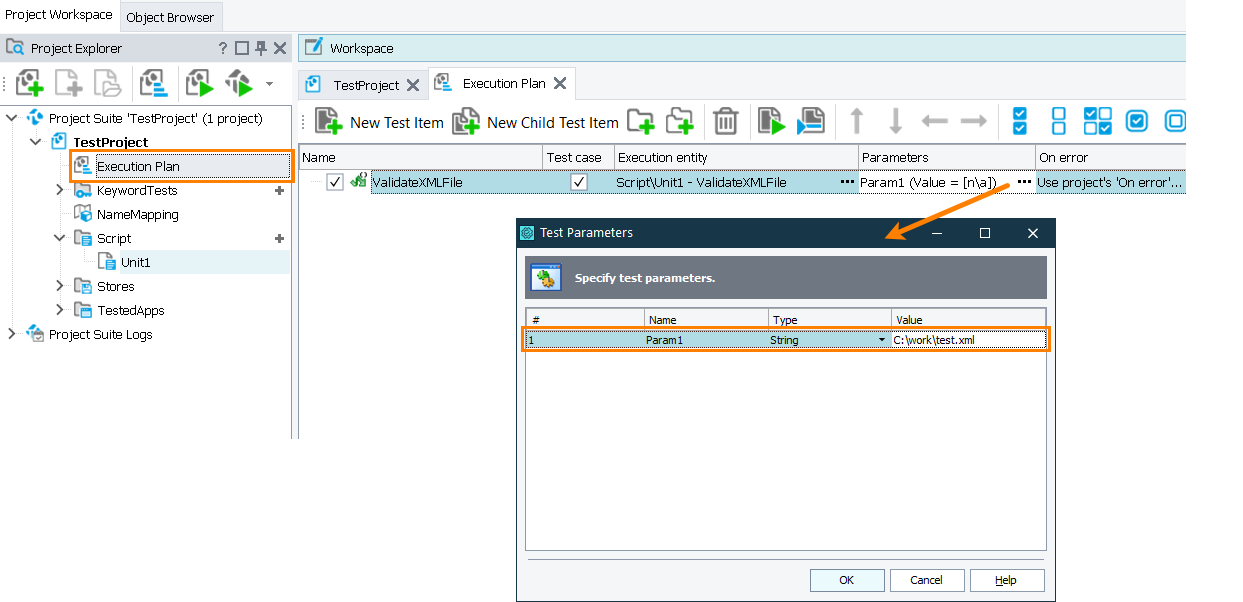Close the TestProject editor tab

(413, 85)
